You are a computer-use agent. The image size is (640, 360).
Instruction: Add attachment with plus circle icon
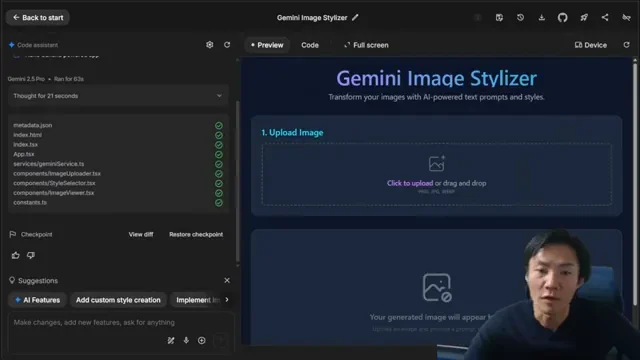(202, 340)
